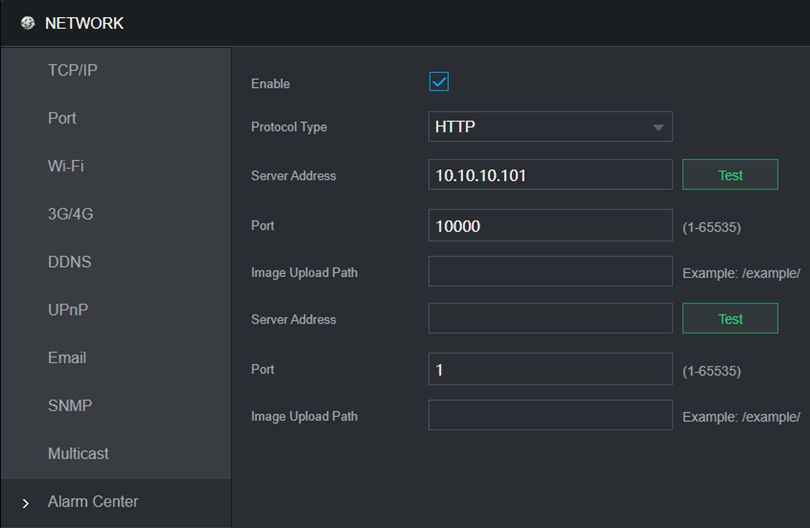Switch to the DDNS section
The height and width of the screenshot is (528, 810).
(69, 262)
